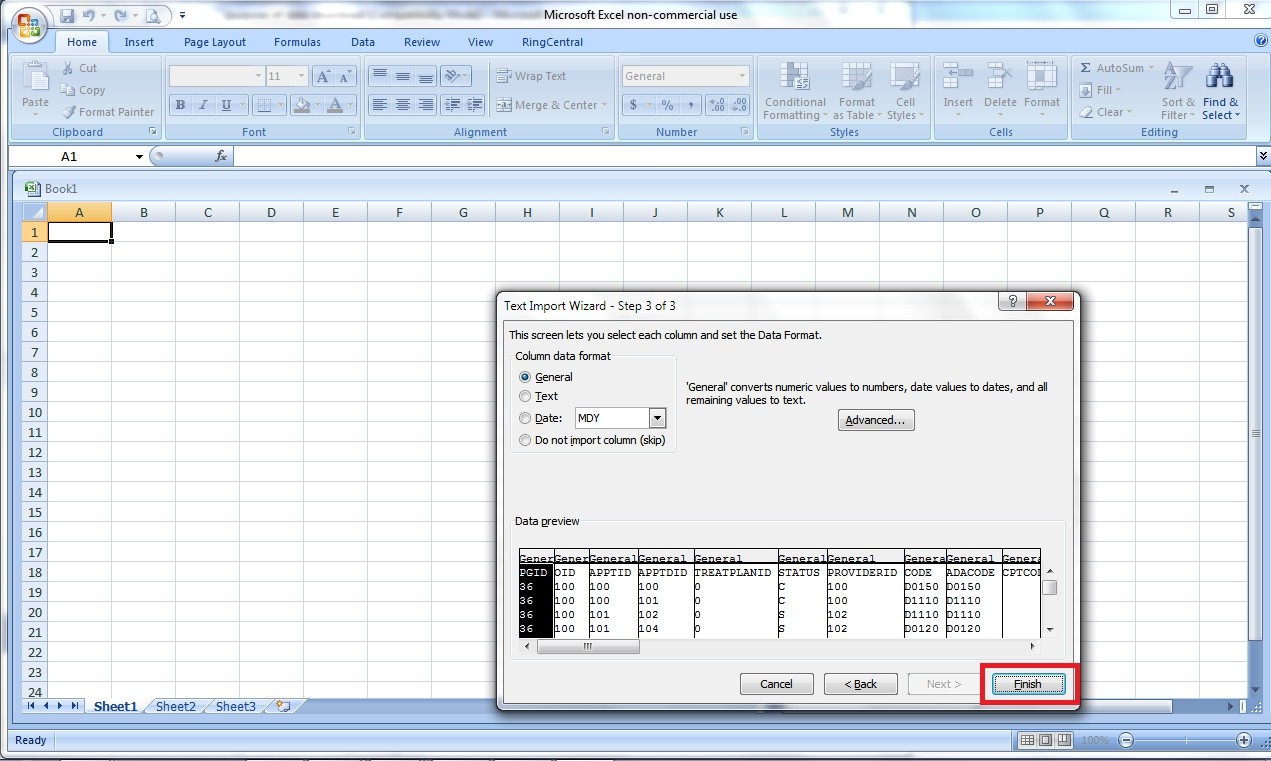Open Print Preview from Quick Access Toolbar
Screen dimensions: 1271x761
[x=152, y=16]
